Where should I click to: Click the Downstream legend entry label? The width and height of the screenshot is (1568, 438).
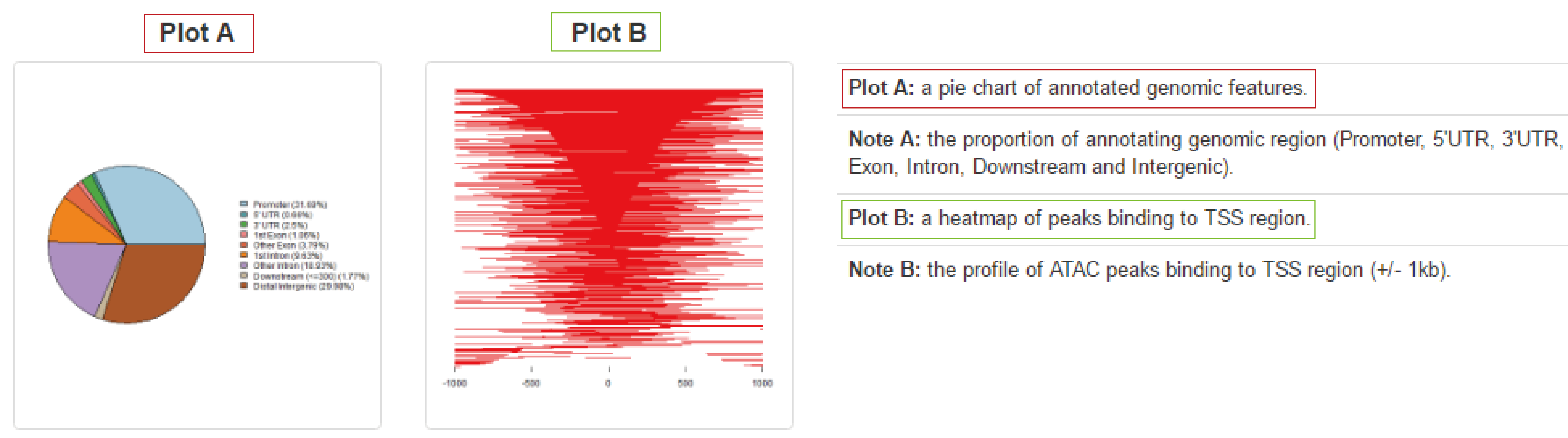pyautogui.click(x=310, y=276)
